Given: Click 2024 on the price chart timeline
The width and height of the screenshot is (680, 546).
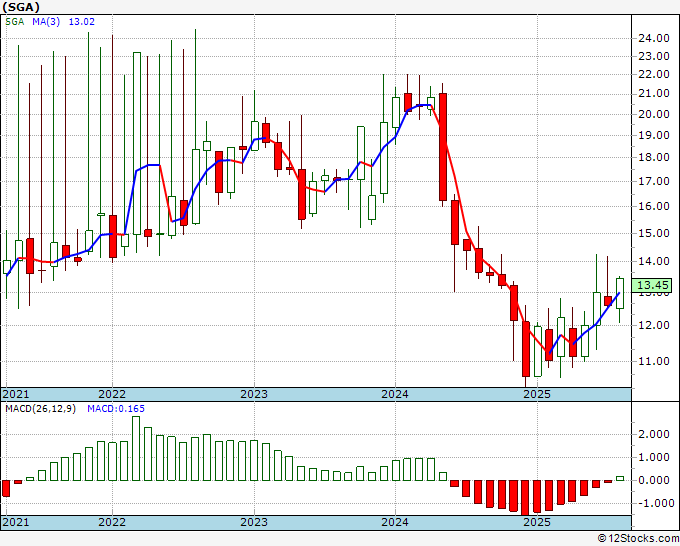Looking at the screenshot, I should click(395, 394).
